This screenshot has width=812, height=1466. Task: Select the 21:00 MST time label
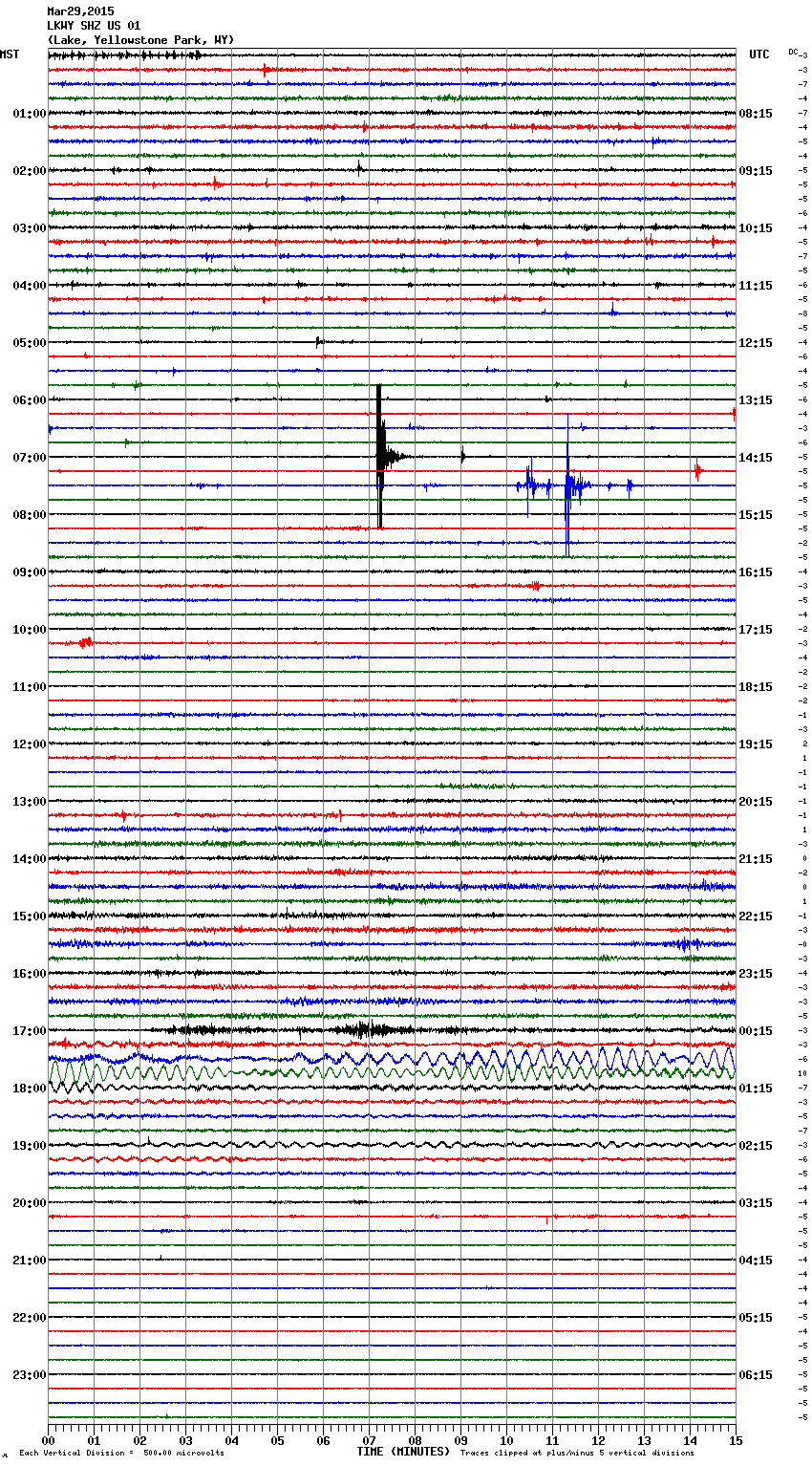click(30, 1261)
